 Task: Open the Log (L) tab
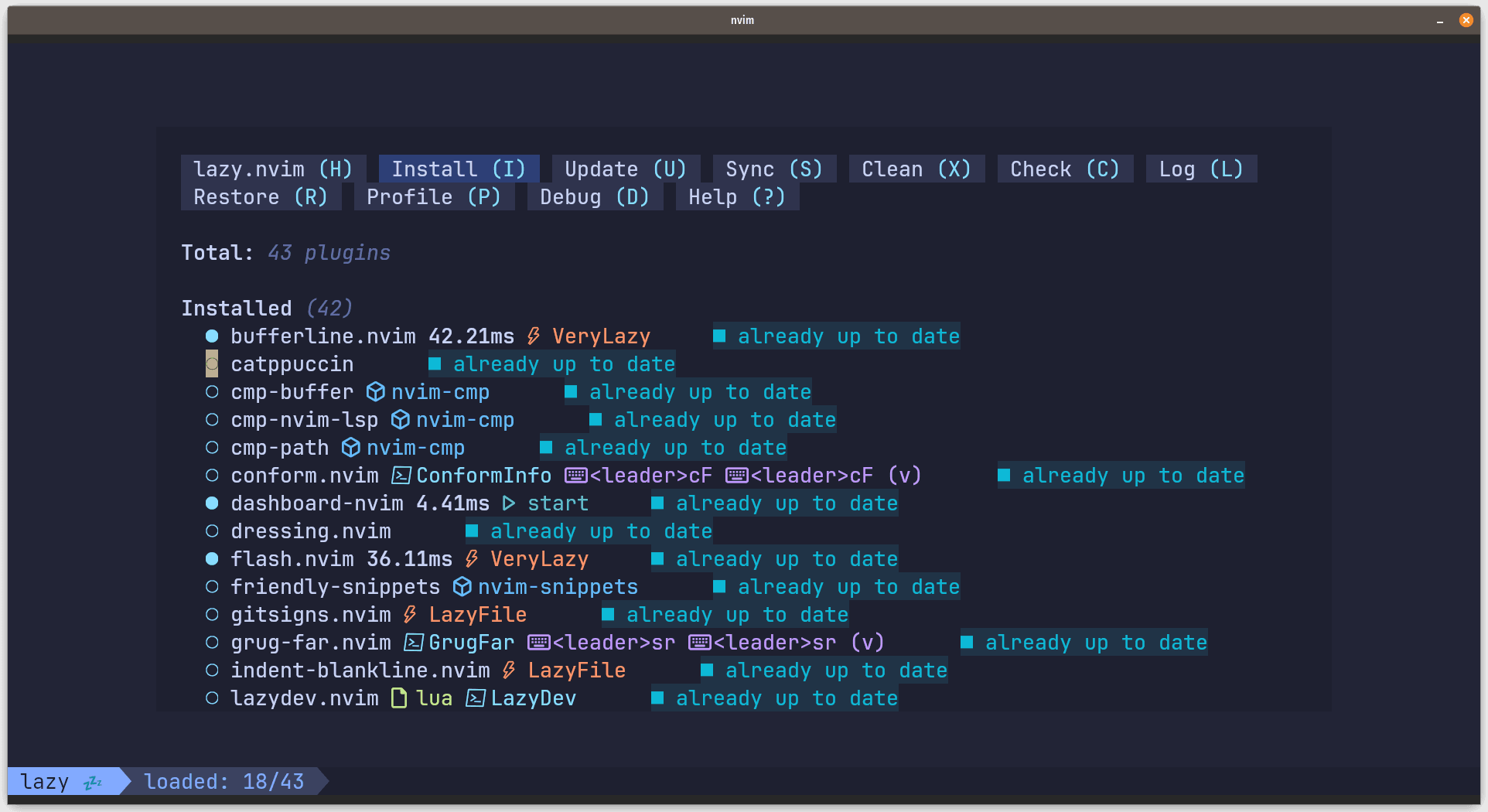tap(1201, 169)
